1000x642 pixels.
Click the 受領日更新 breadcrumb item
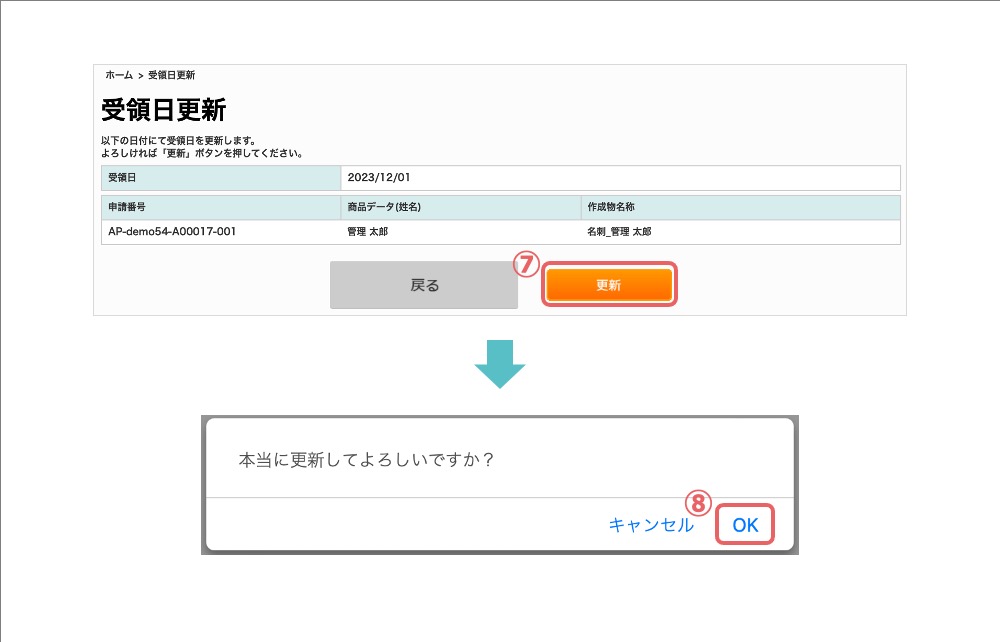point(172,75)
